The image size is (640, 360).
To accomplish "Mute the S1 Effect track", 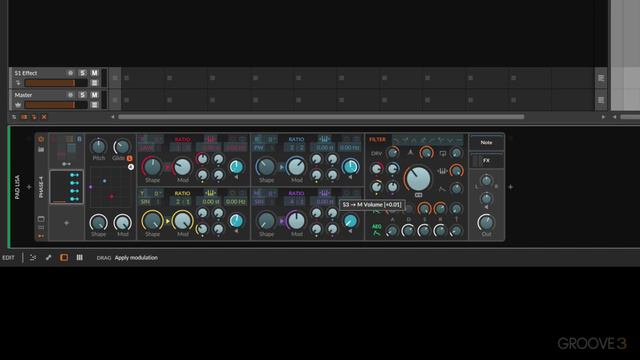I will pyautogui.click(x=94, y=73).
